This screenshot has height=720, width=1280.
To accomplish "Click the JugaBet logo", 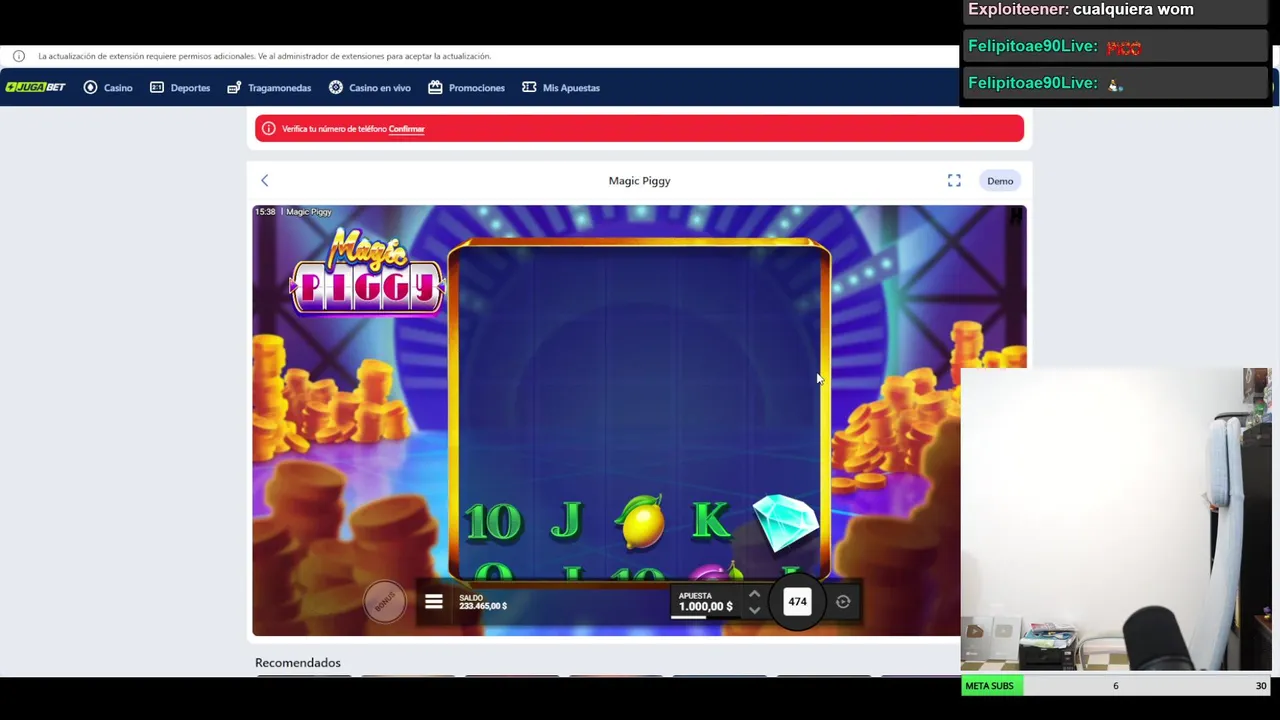I will click(x=36, y=88).
